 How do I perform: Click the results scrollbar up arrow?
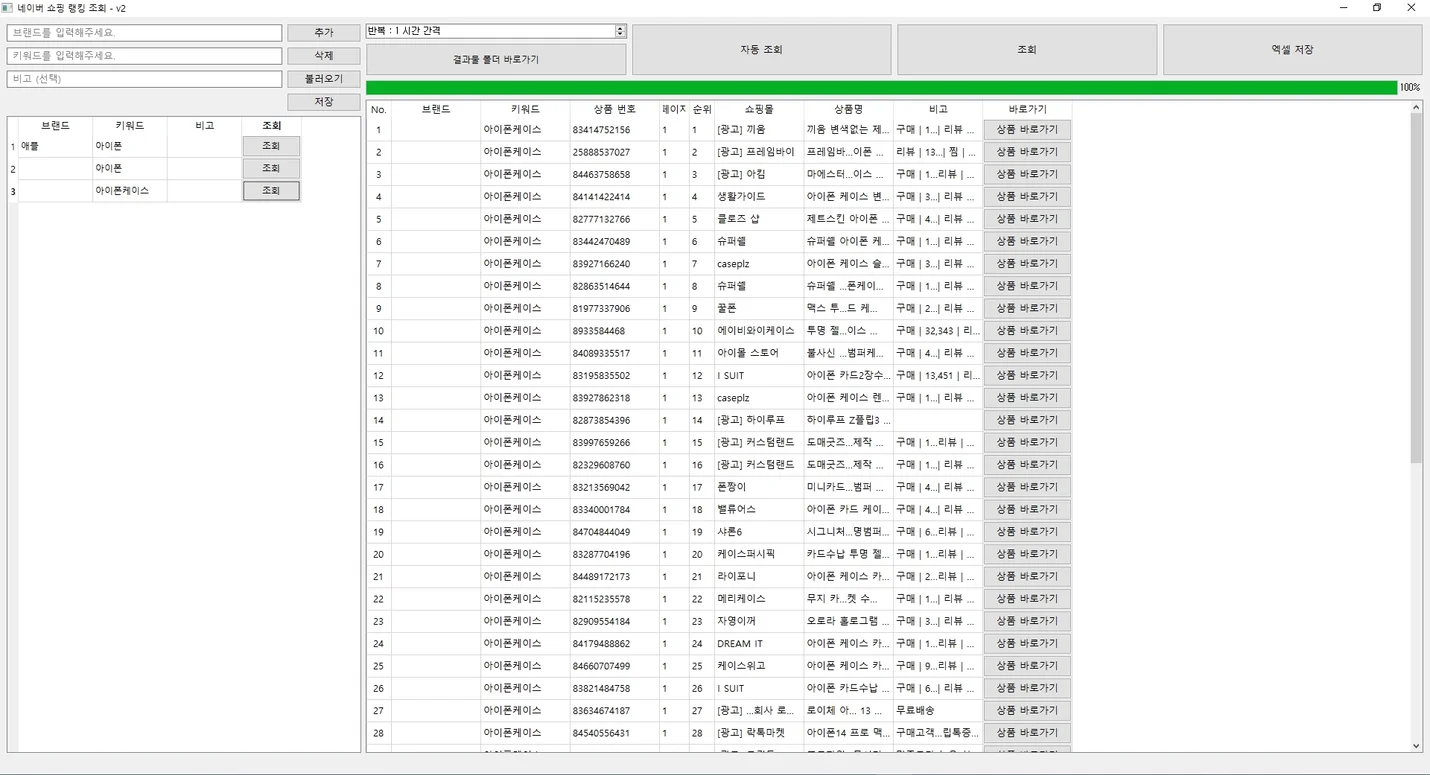[x=1416, y=107]
